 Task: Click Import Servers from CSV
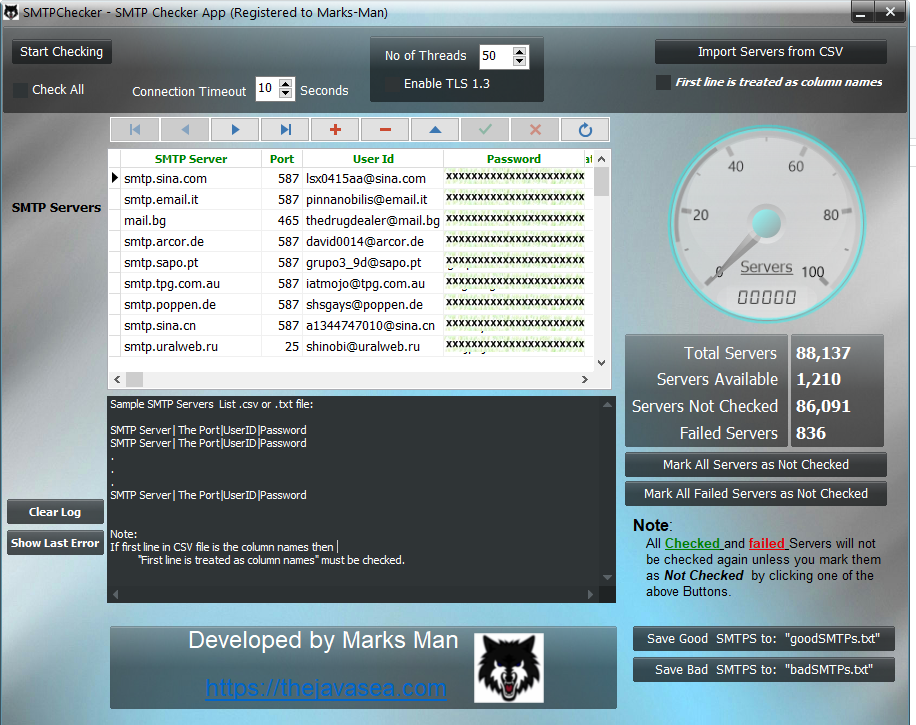pos(770,52)
